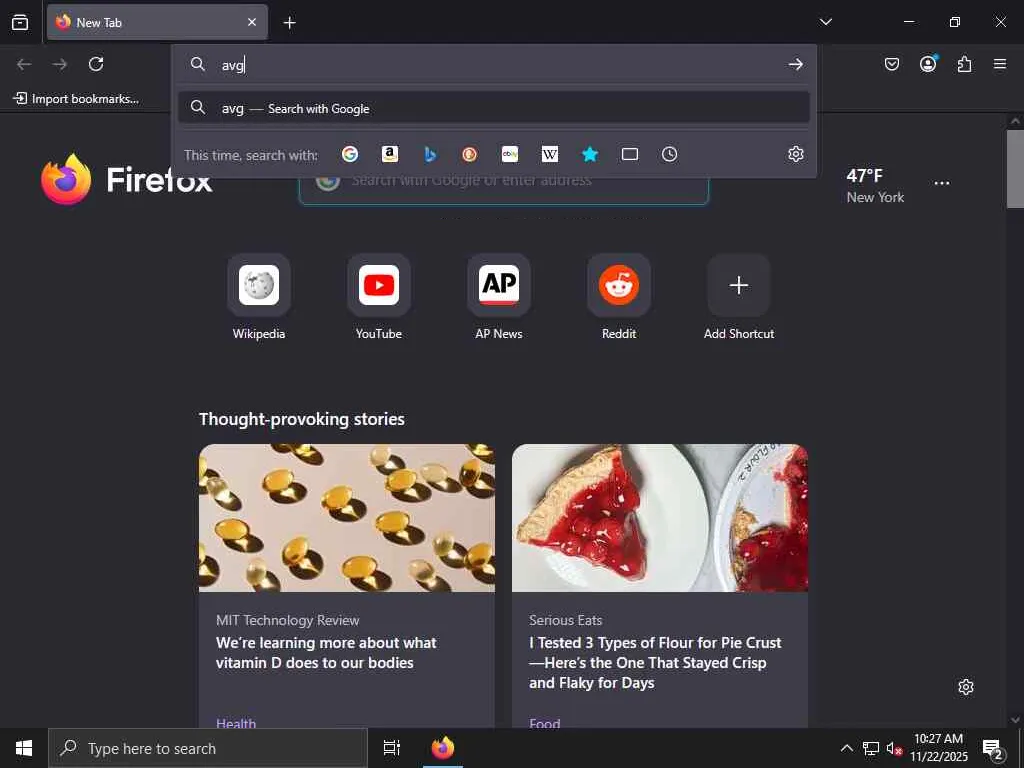Search this time with Wikipedia icon
Screen dimensions: 1024x768
tap(550, 154)
